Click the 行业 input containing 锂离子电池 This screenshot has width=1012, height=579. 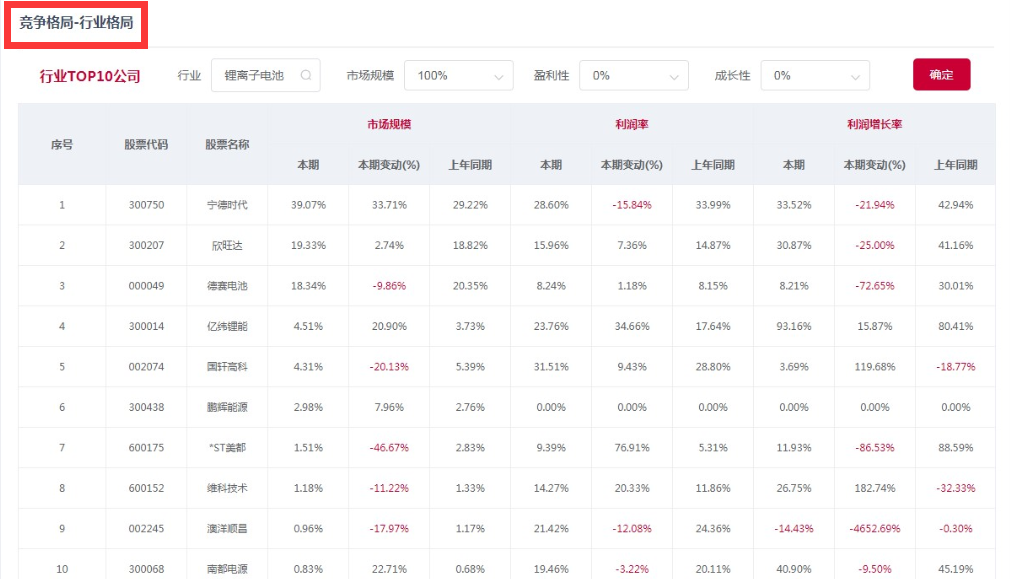(x=254, y=76)
